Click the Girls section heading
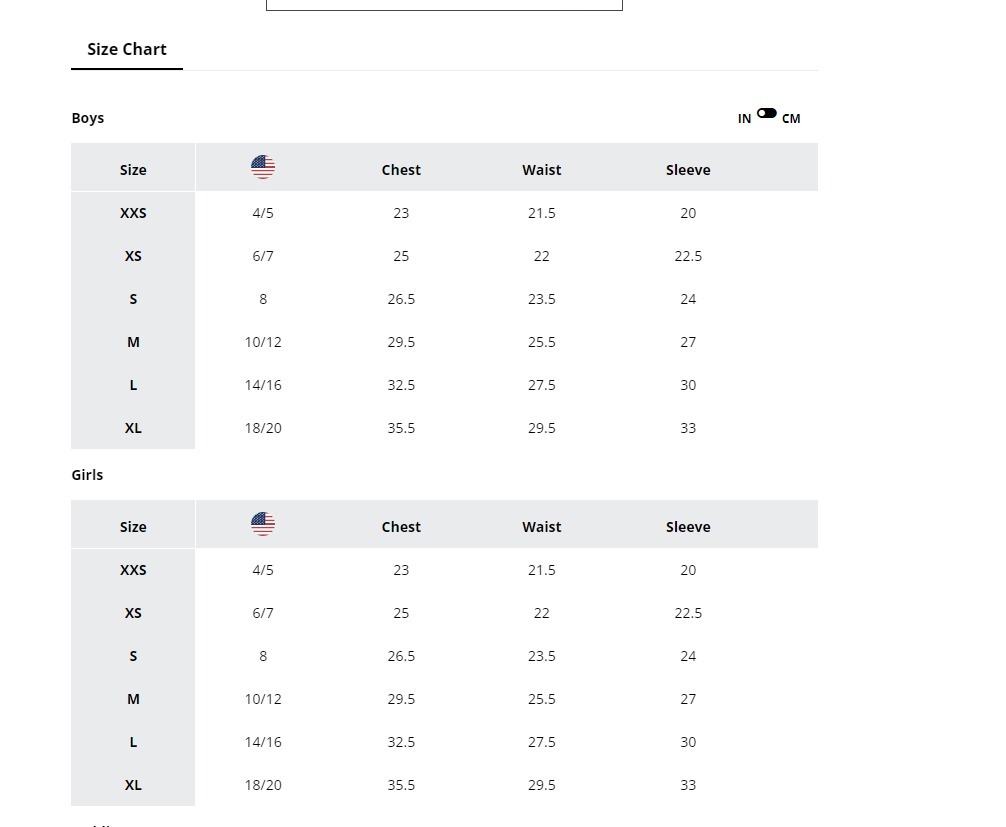Image resolution: width=1006 pixels, height=827 pixels. click(88, 475)
